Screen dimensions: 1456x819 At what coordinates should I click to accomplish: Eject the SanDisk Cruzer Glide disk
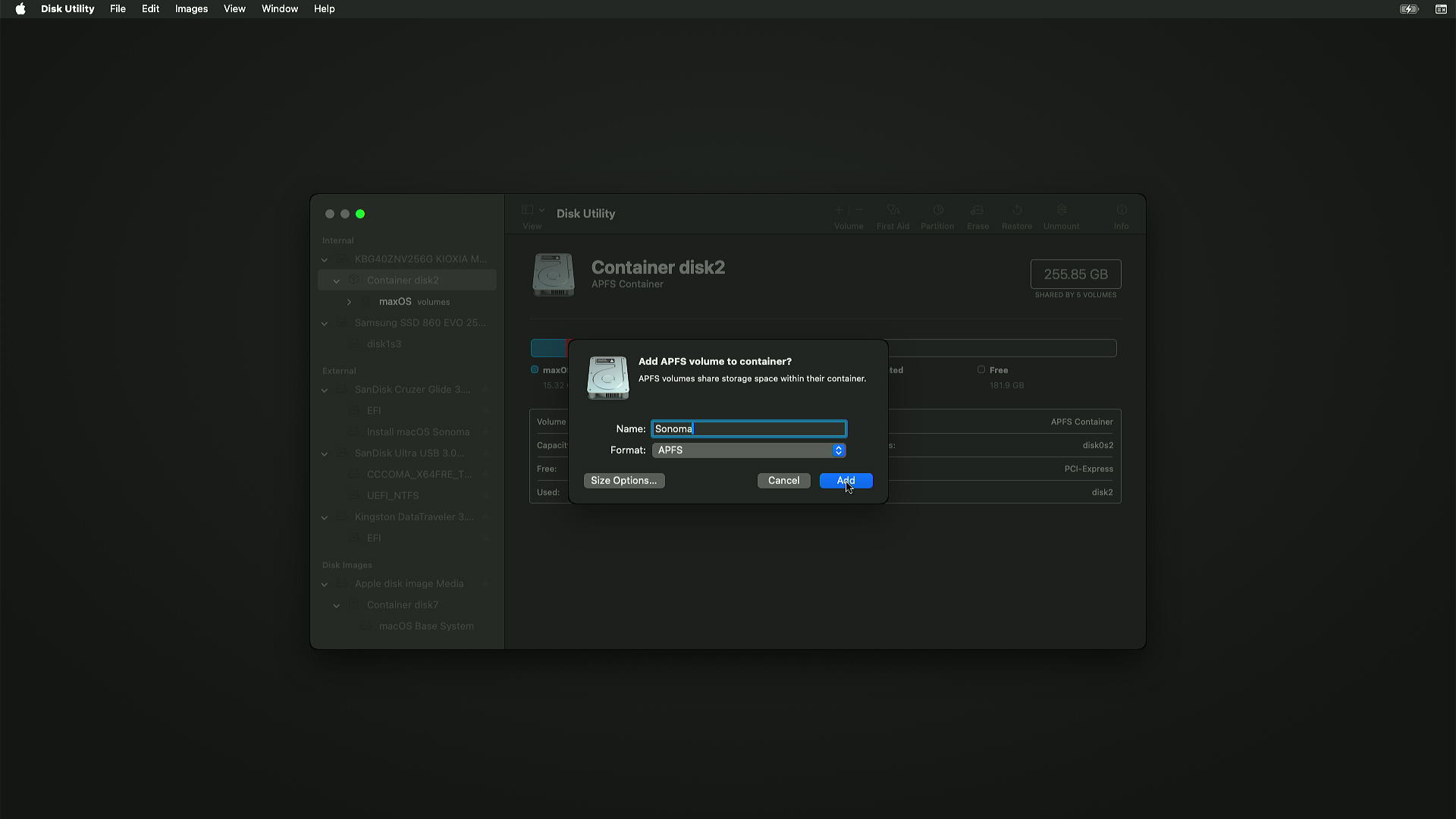click(x=485, y=390)
